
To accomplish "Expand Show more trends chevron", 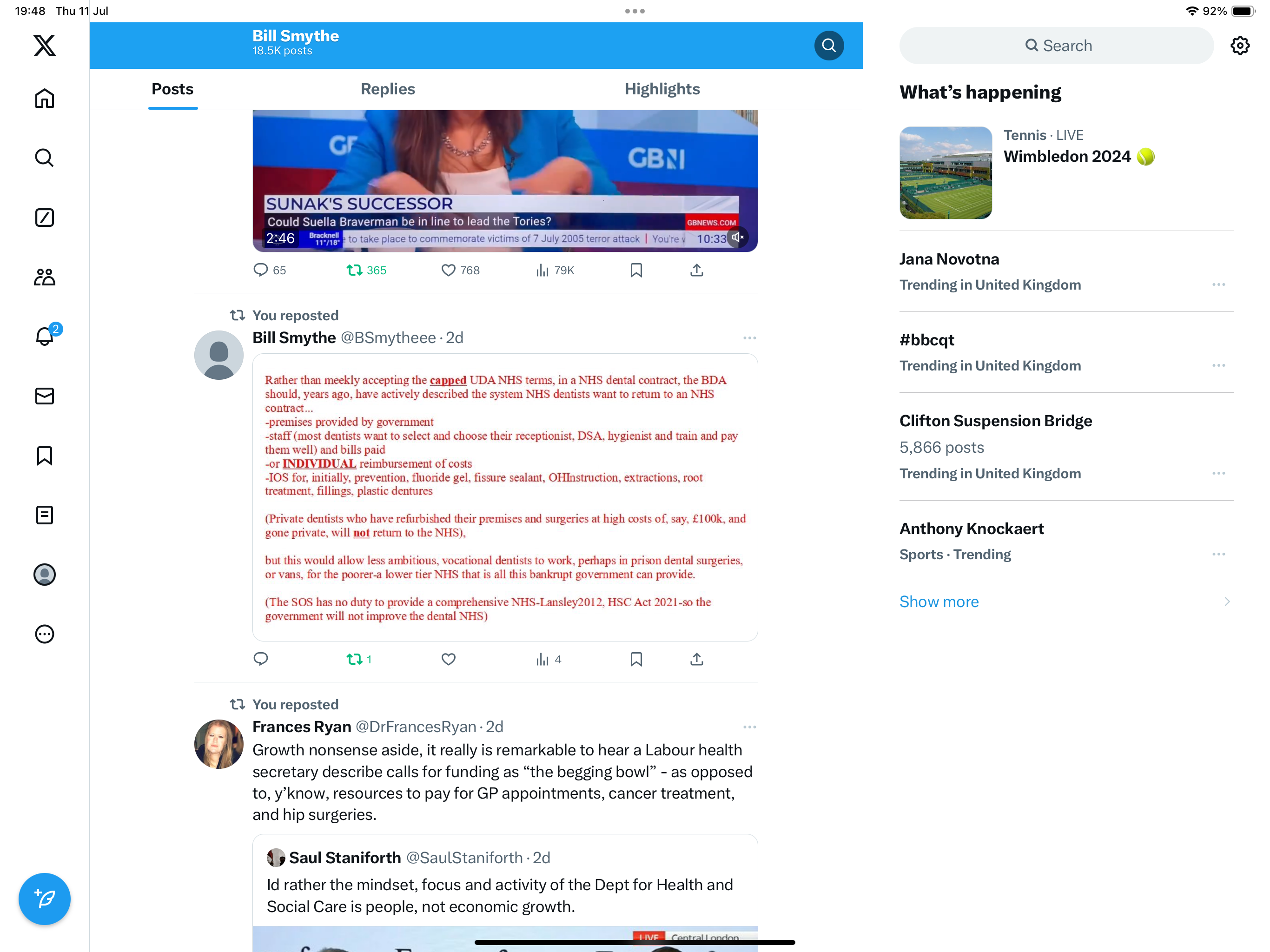I will (x=1227, y=601).
